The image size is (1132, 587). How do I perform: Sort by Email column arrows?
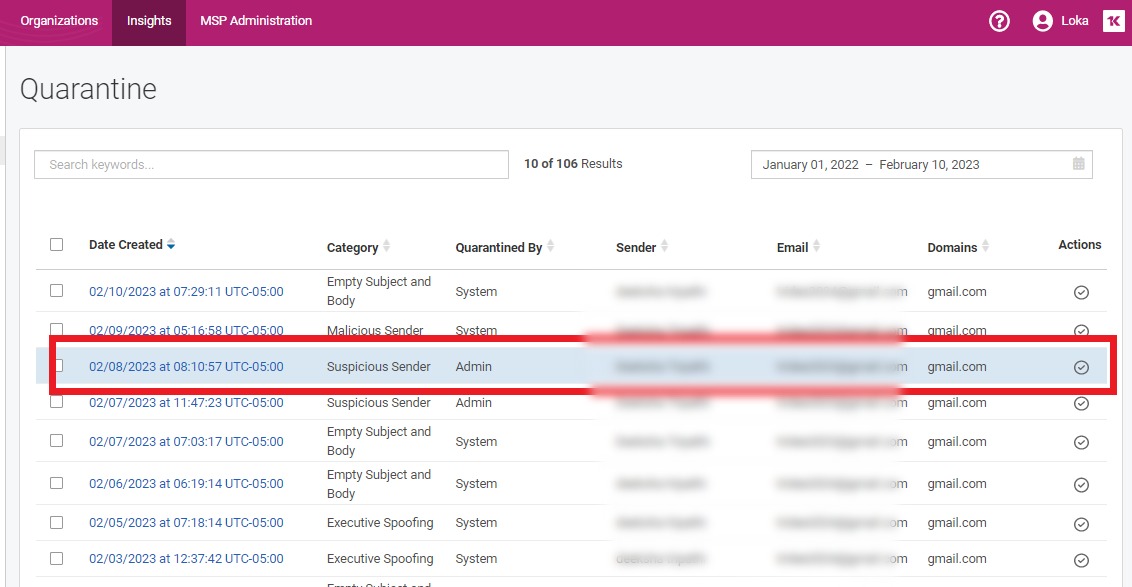(x=817, y=246)
